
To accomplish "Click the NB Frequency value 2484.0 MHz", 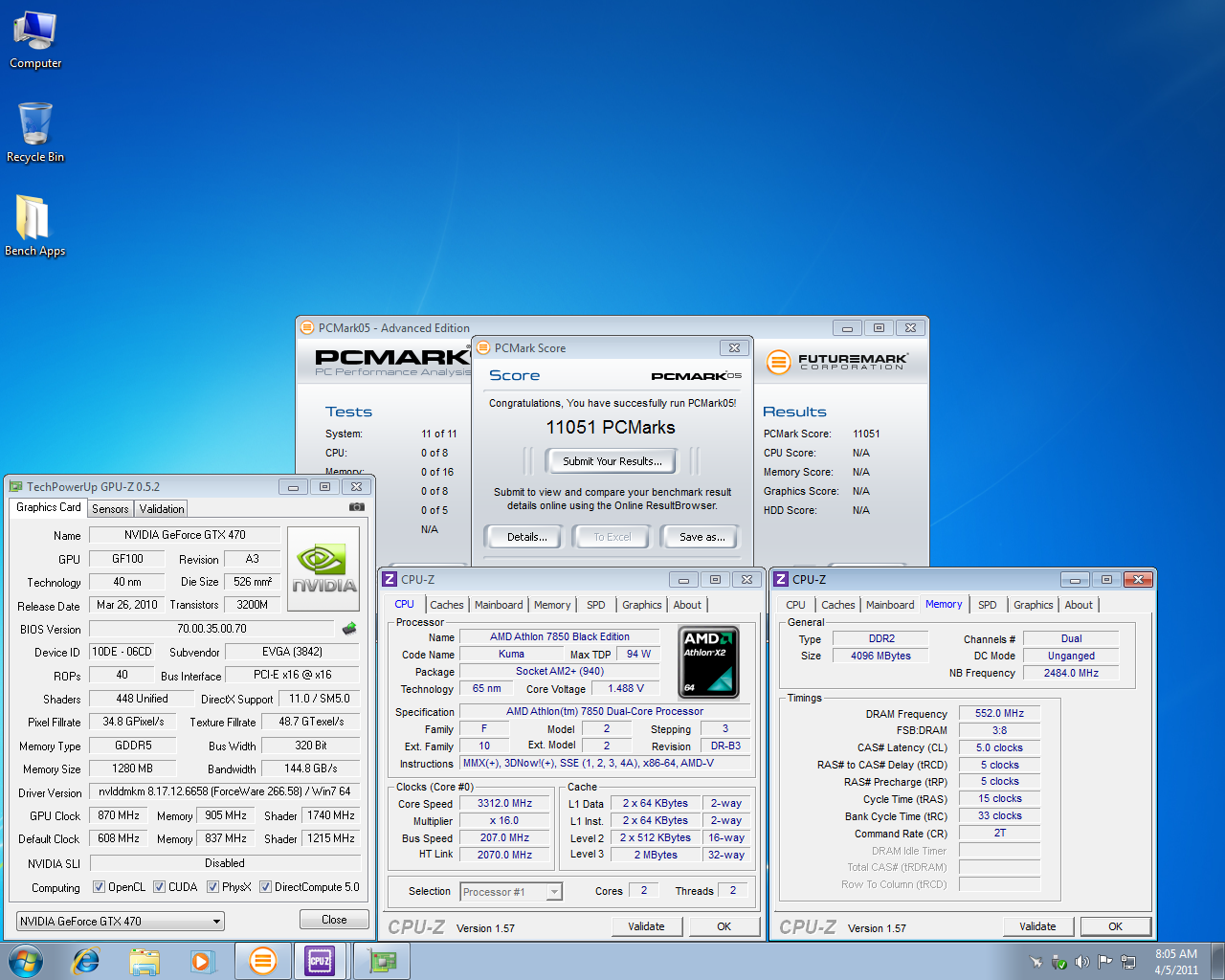I will [1071, 673].
